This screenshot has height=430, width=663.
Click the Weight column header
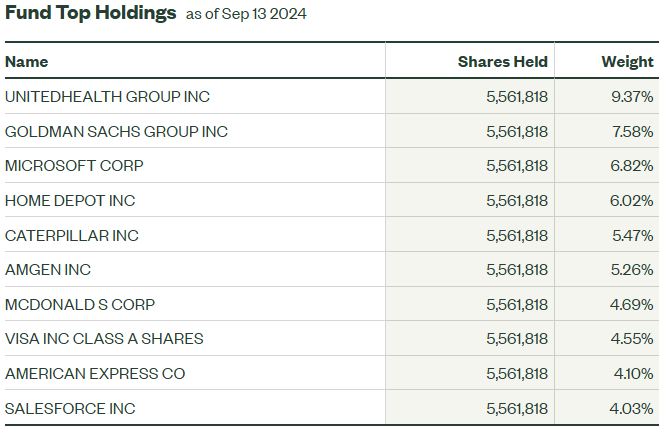627,62
